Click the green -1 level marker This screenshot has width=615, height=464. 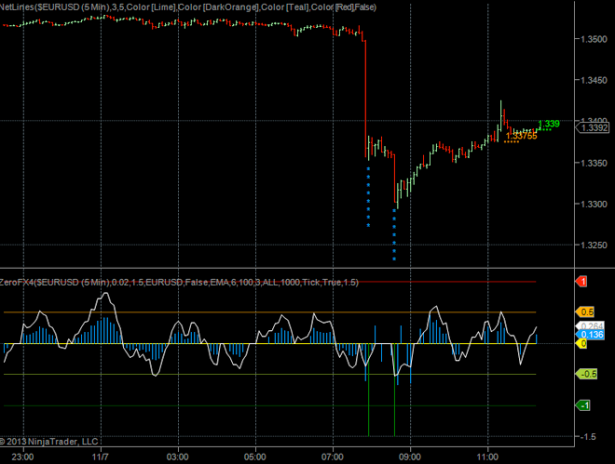click(583, 405)
